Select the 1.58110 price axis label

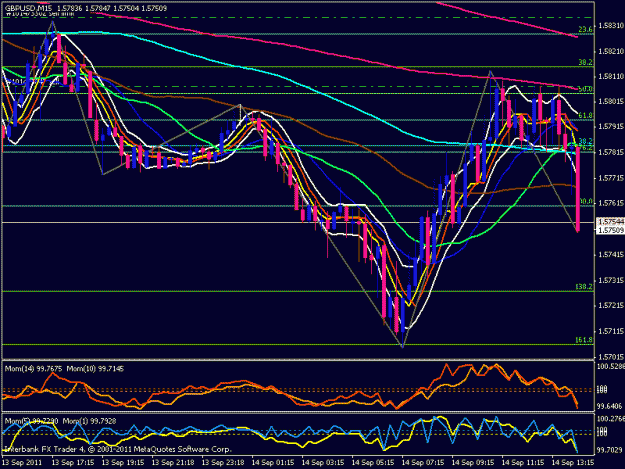coord(611,76)
